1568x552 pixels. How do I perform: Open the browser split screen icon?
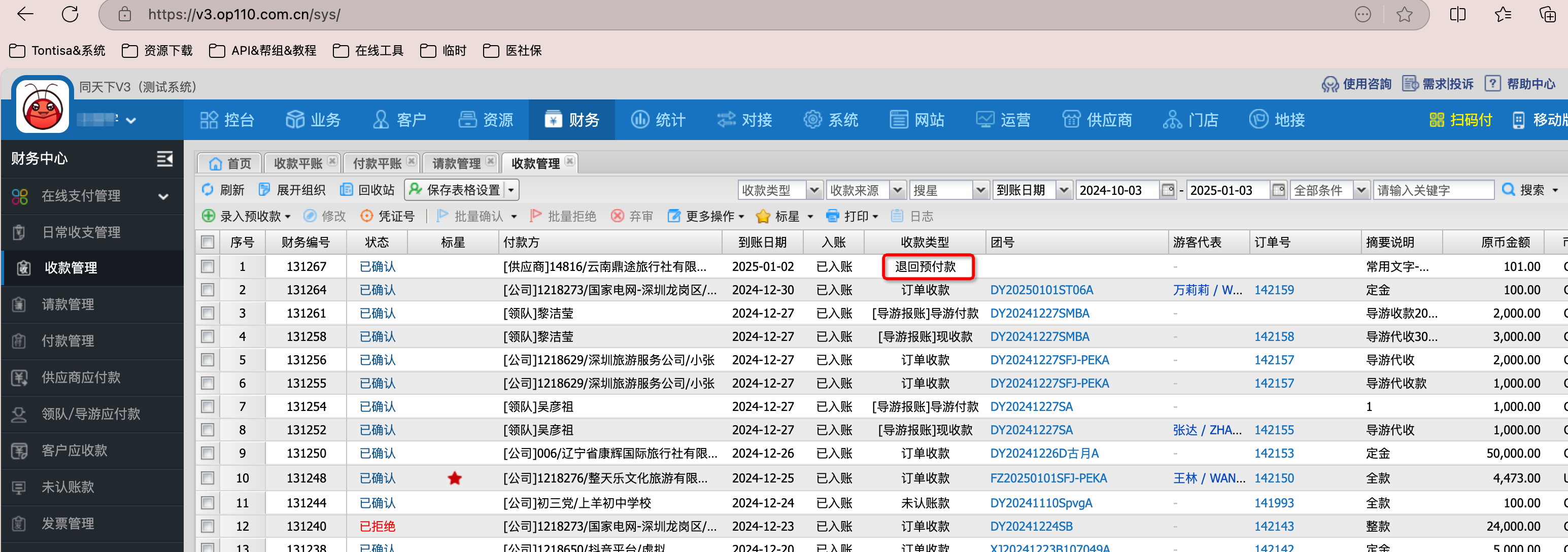(1458, 14)
